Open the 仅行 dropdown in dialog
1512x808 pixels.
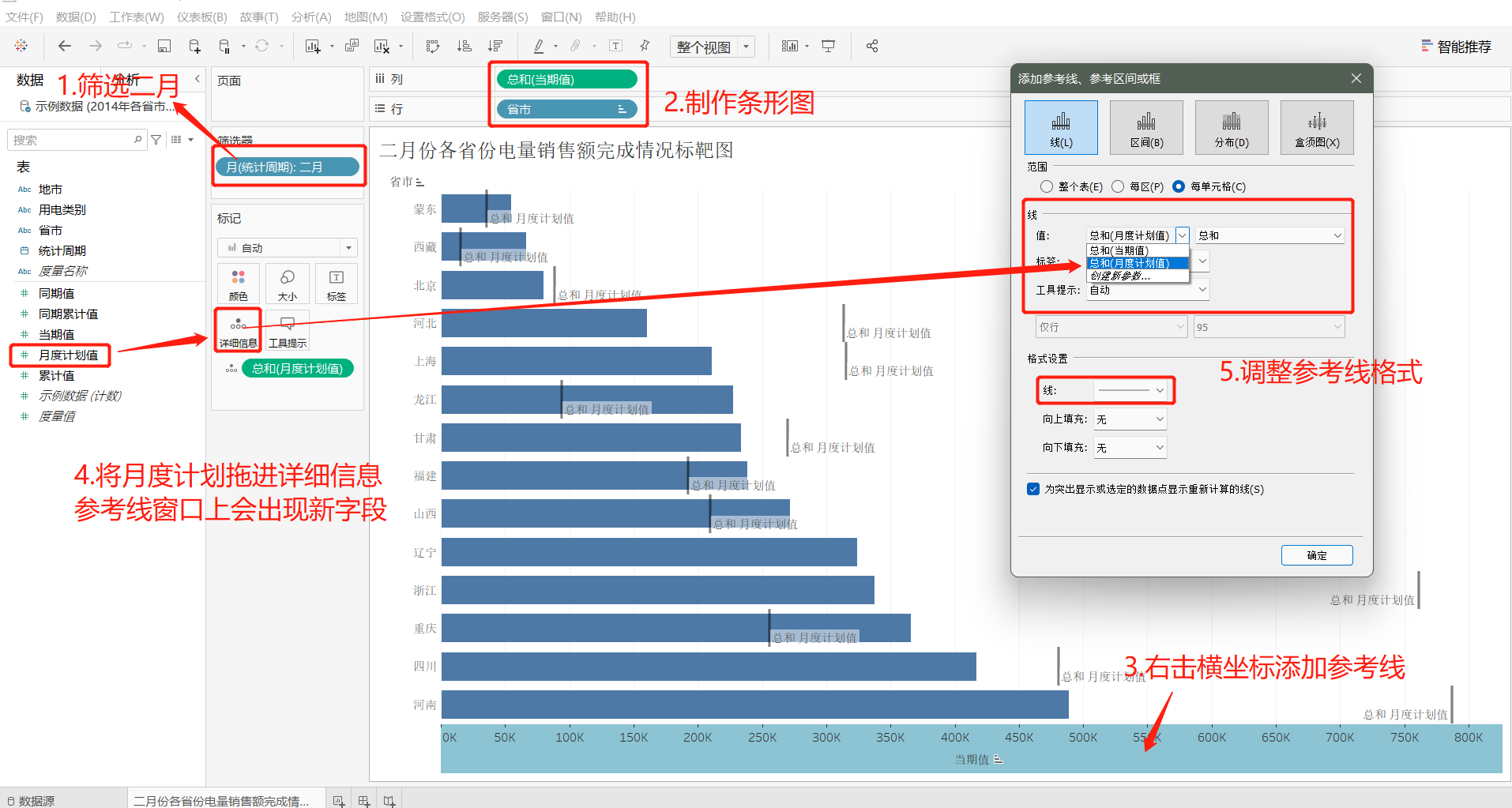(x=1111, y=327)
